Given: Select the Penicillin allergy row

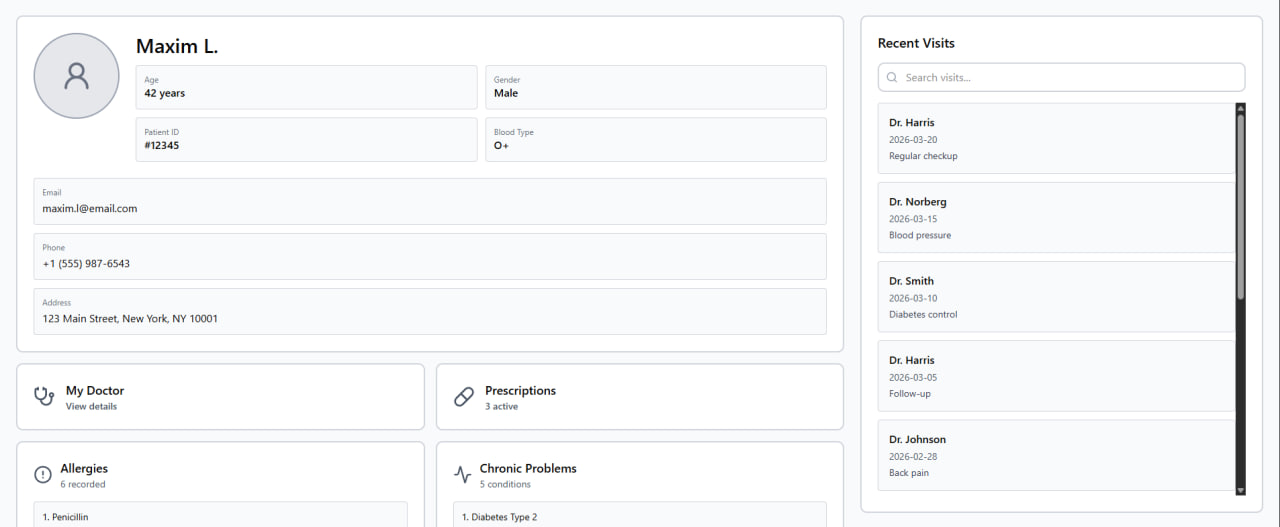Looking at the screenshot, I should [x=221, y=515].
